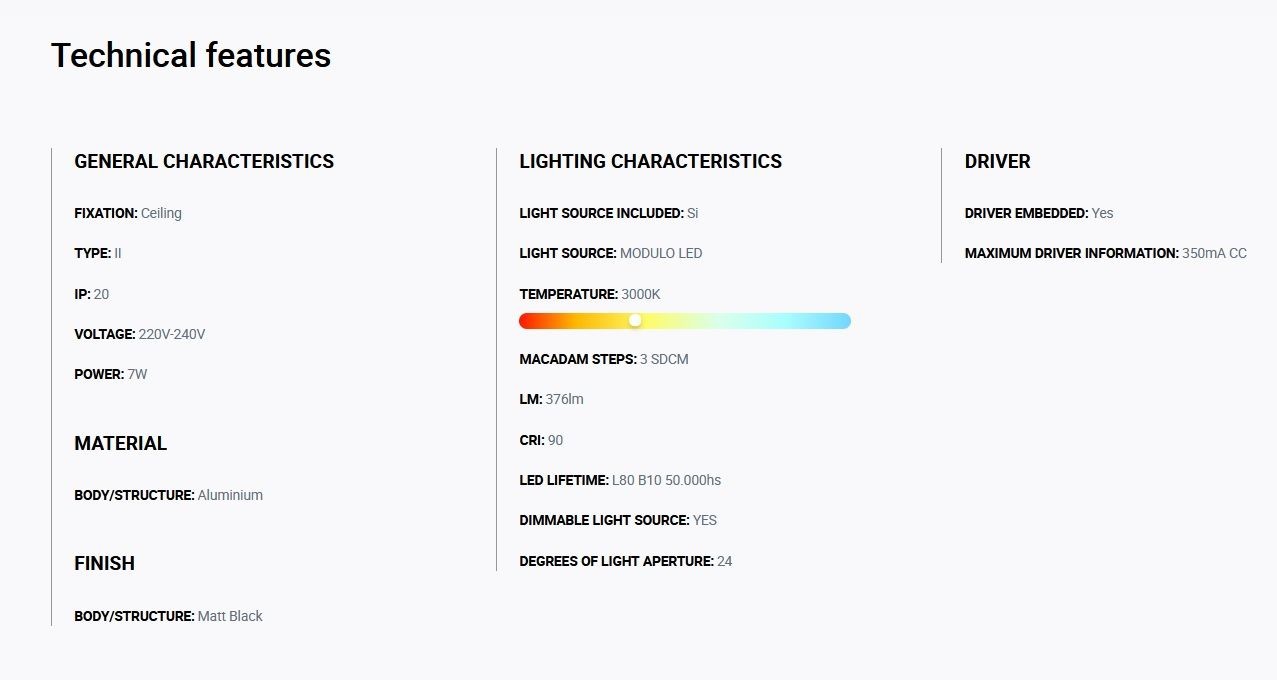Select the General Characteristics section title

[204, 161]
